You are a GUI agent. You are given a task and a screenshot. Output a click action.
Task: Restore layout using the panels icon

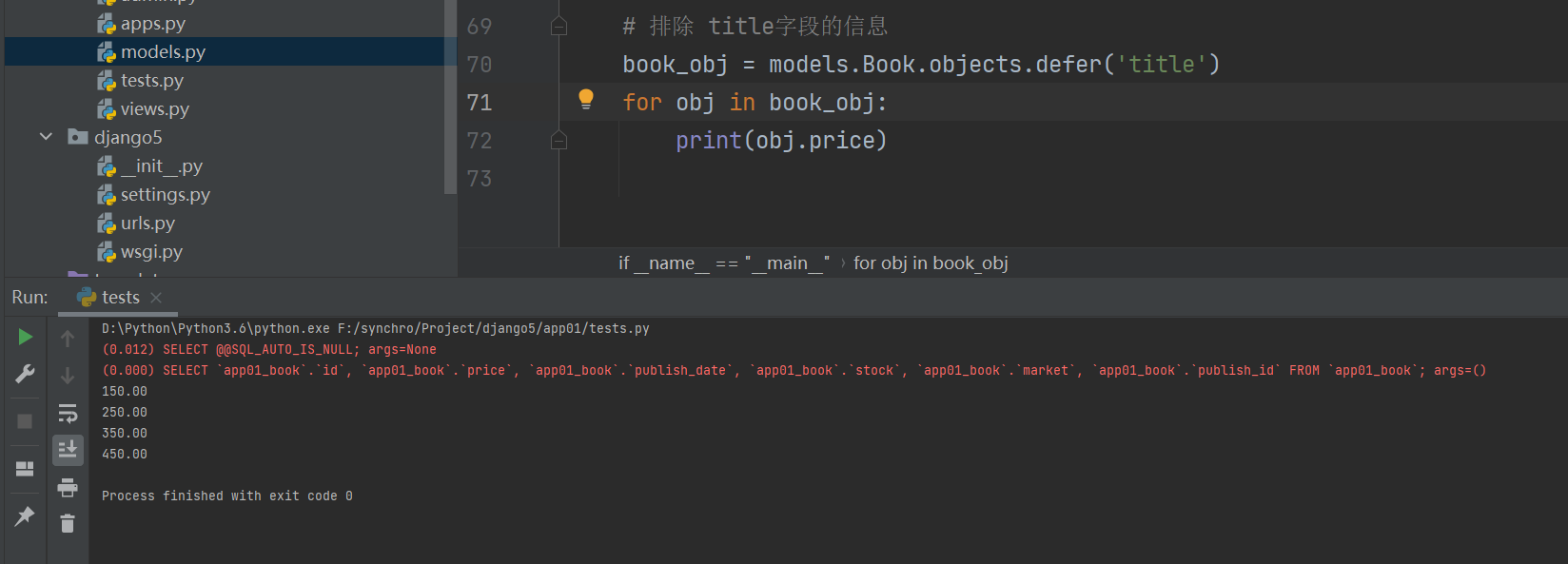26,468
